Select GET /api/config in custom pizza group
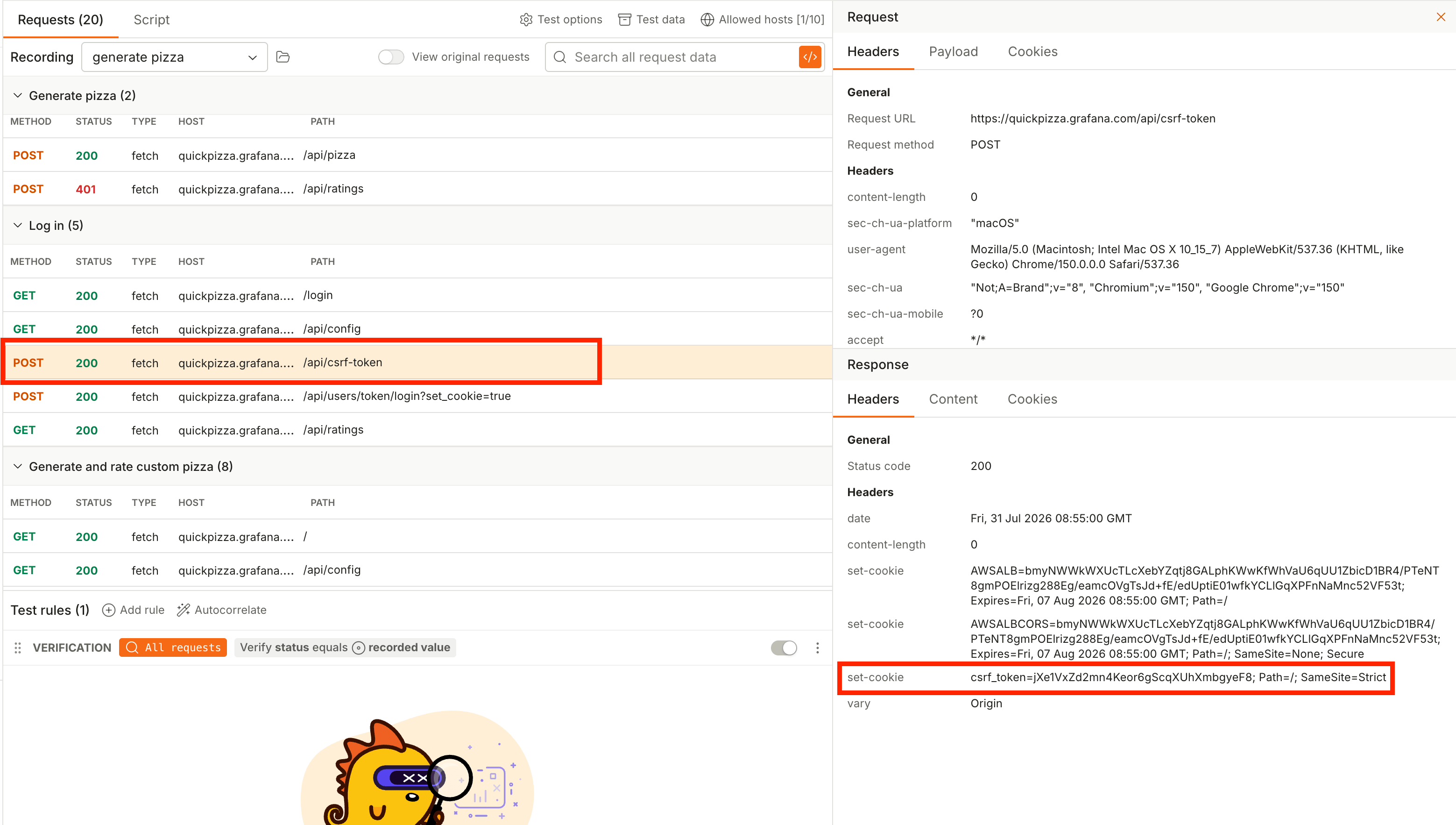The image size is (1456, 825). pos(417,570)
